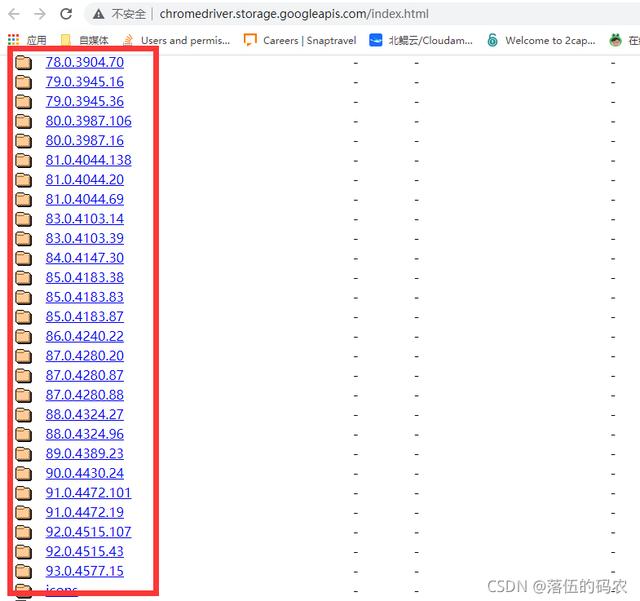Open the 北鲲云/Cloudam bookmark
Viewport: 640px width, 601px height.
[x=420, y=40]
